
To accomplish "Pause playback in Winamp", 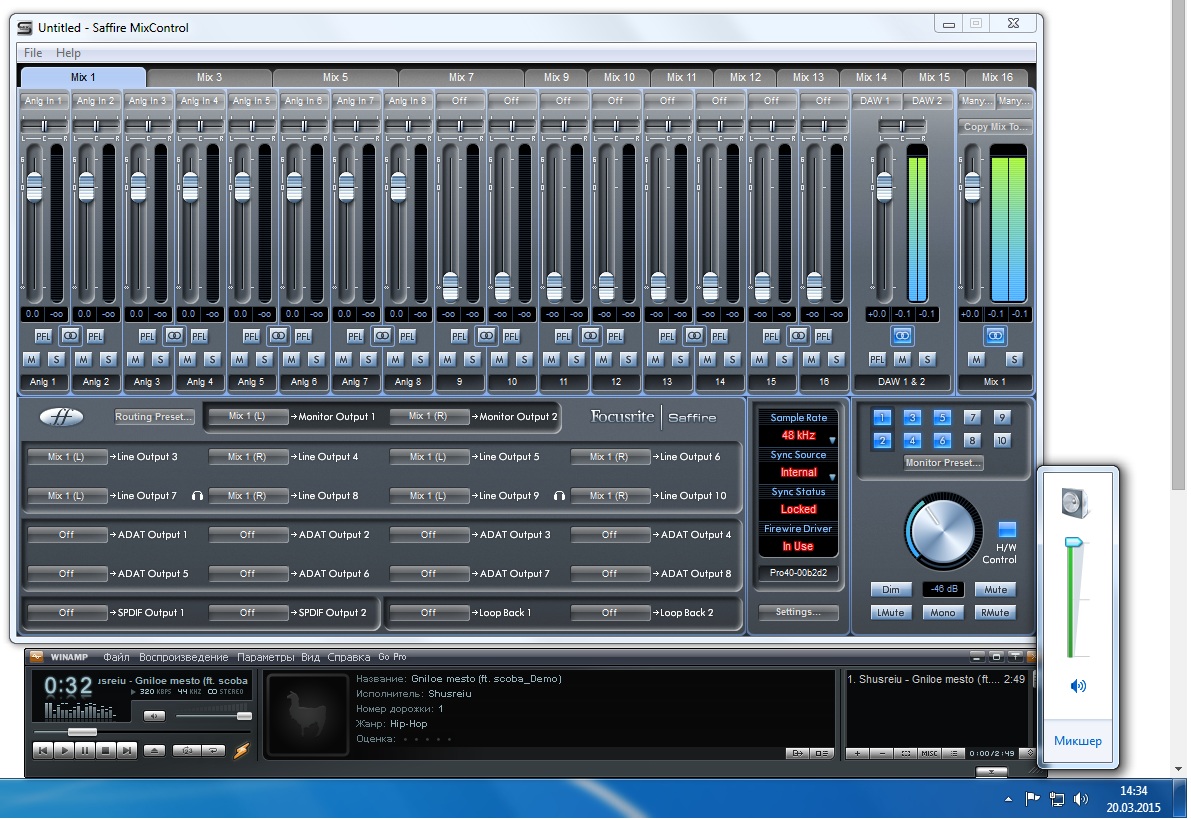I will 84,749.
